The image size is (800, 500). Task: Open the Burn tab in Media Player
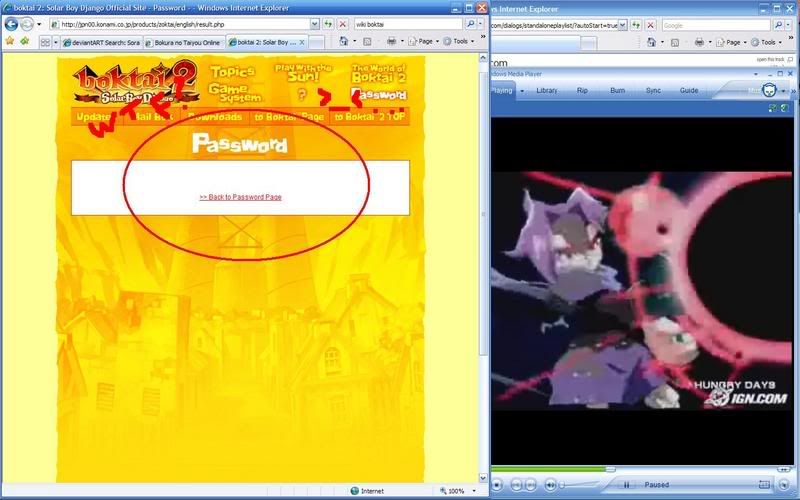tap(618, 90)
